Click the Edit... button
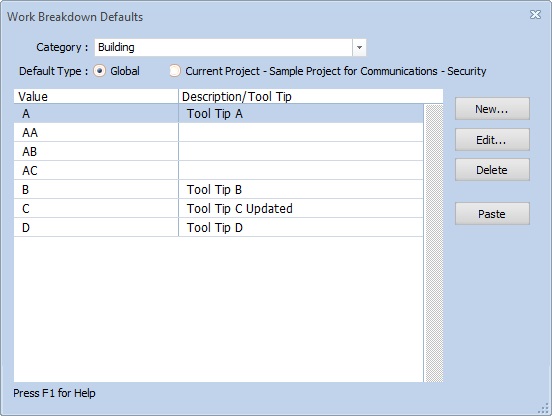The height and width of the screenshot is (416, 552). click(492, 140)
